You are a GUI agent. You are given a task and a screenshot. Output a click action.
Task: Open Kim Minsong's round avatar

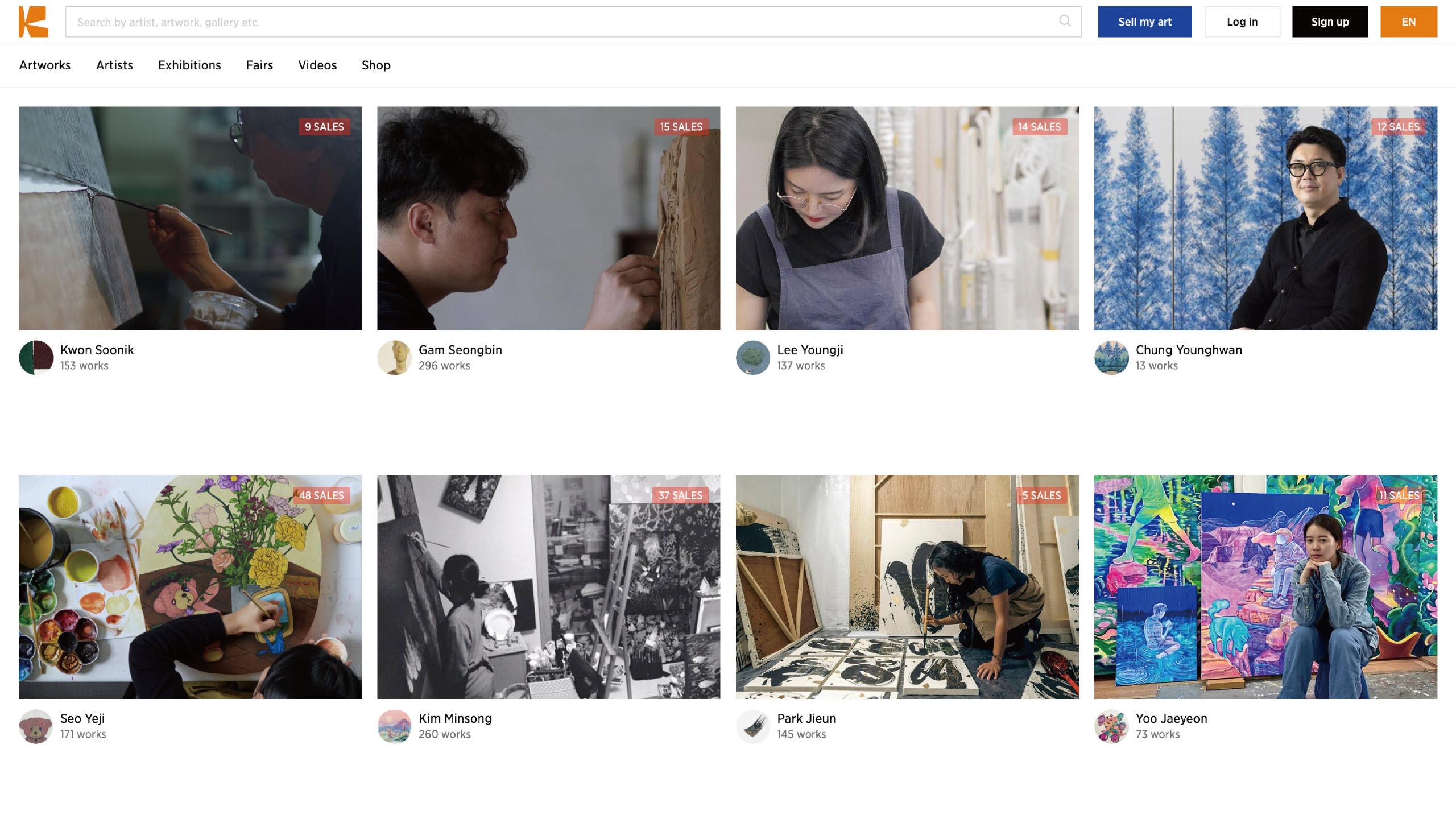click(394, 726)
